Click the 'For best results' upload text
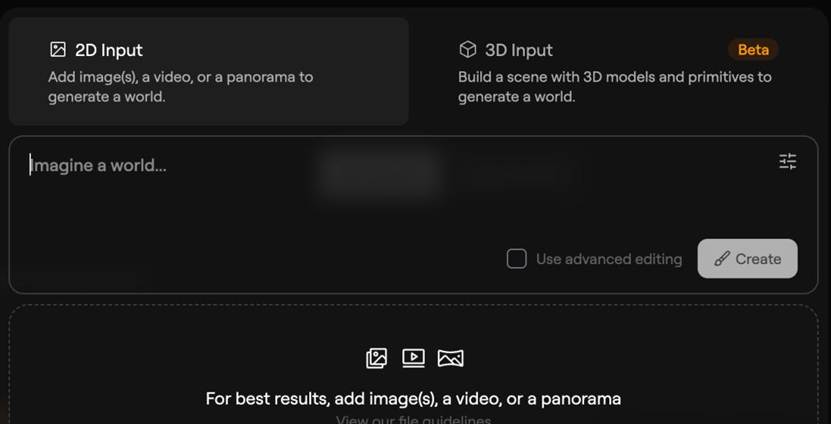This screenshot has height=424, width=831. click(x=413, y=399)
